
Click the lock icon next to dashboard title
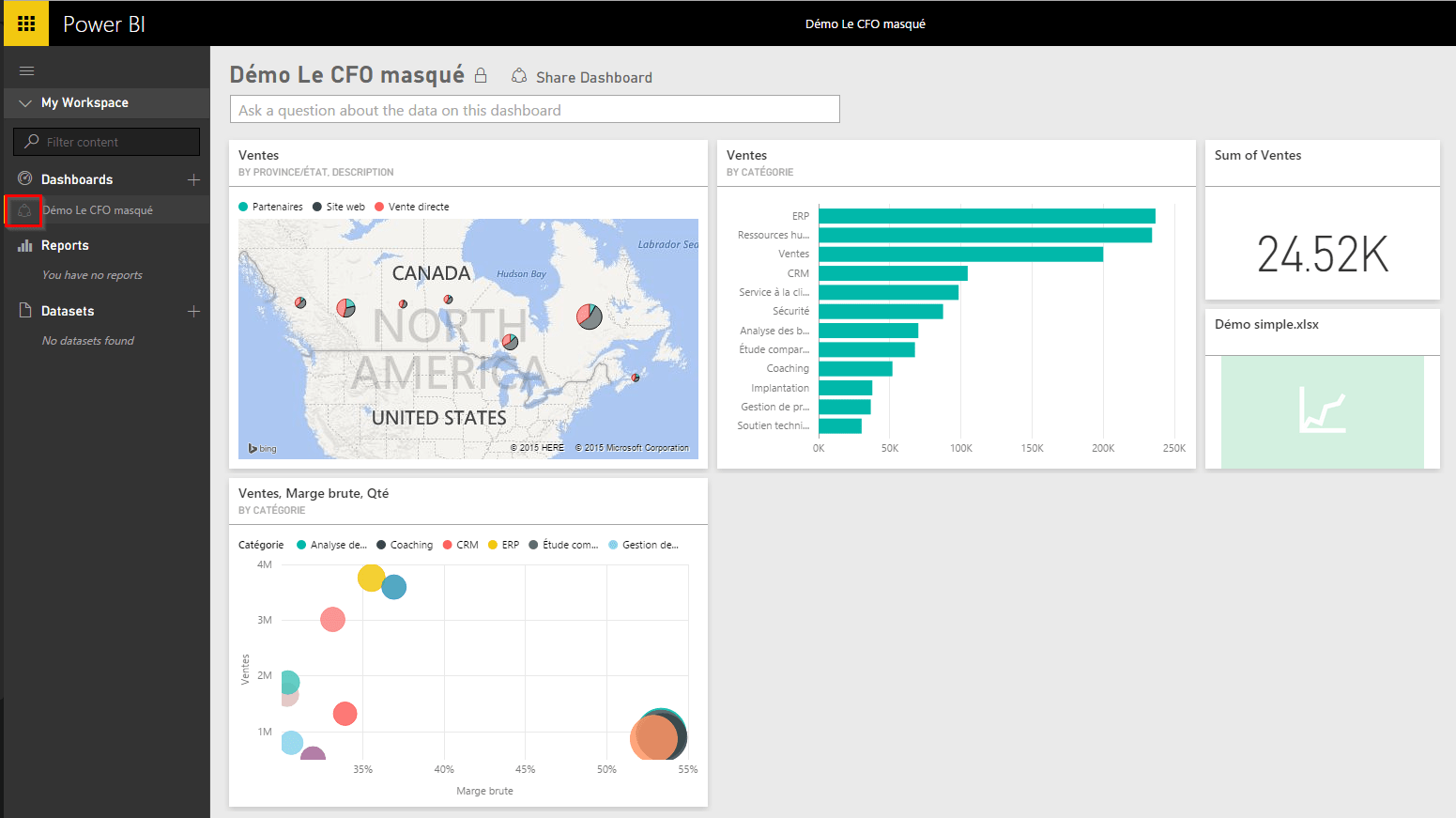tap(481, 75)
